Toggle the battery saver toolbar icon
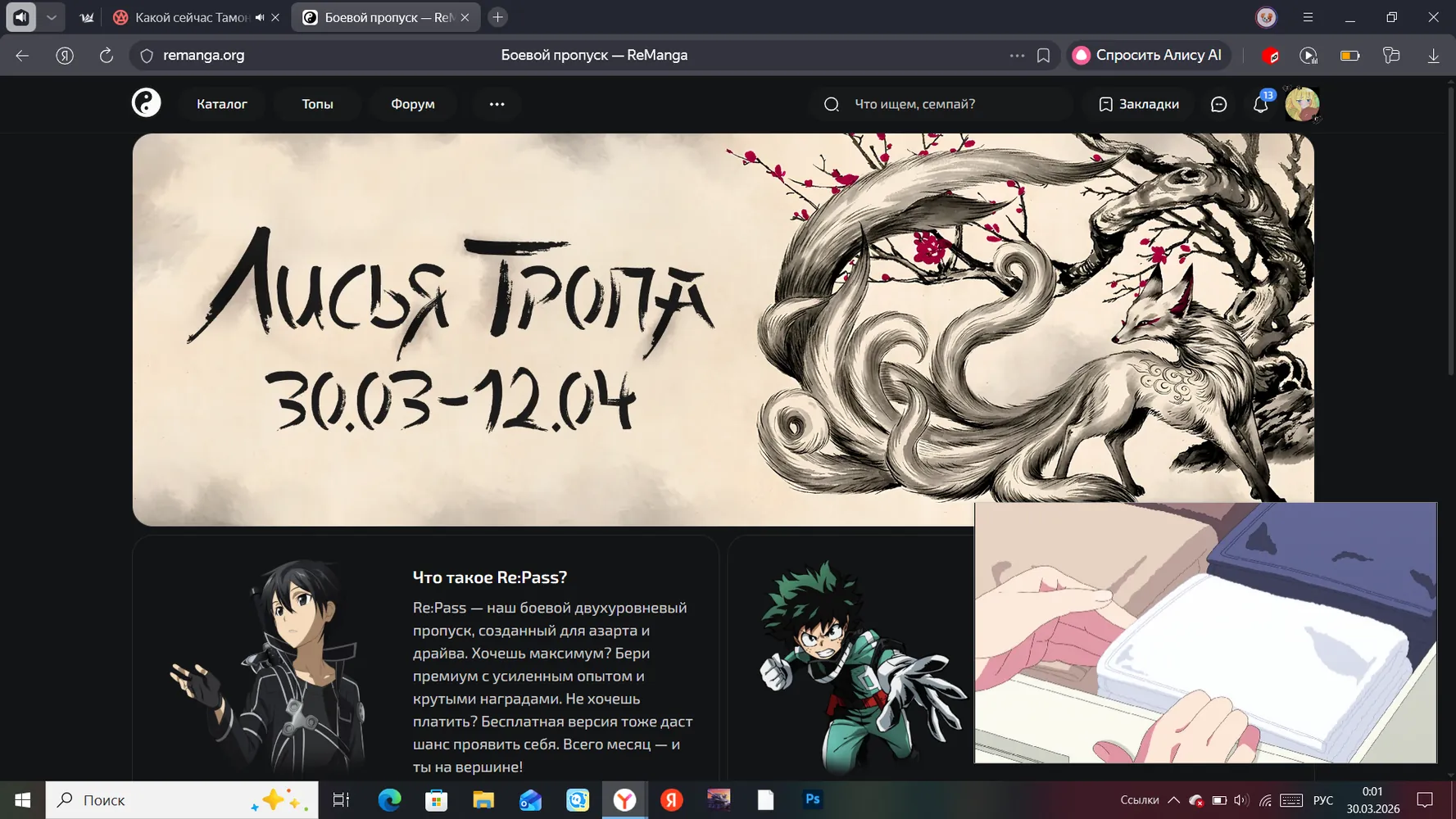1456x819 pixels. tap(1349, 56)
